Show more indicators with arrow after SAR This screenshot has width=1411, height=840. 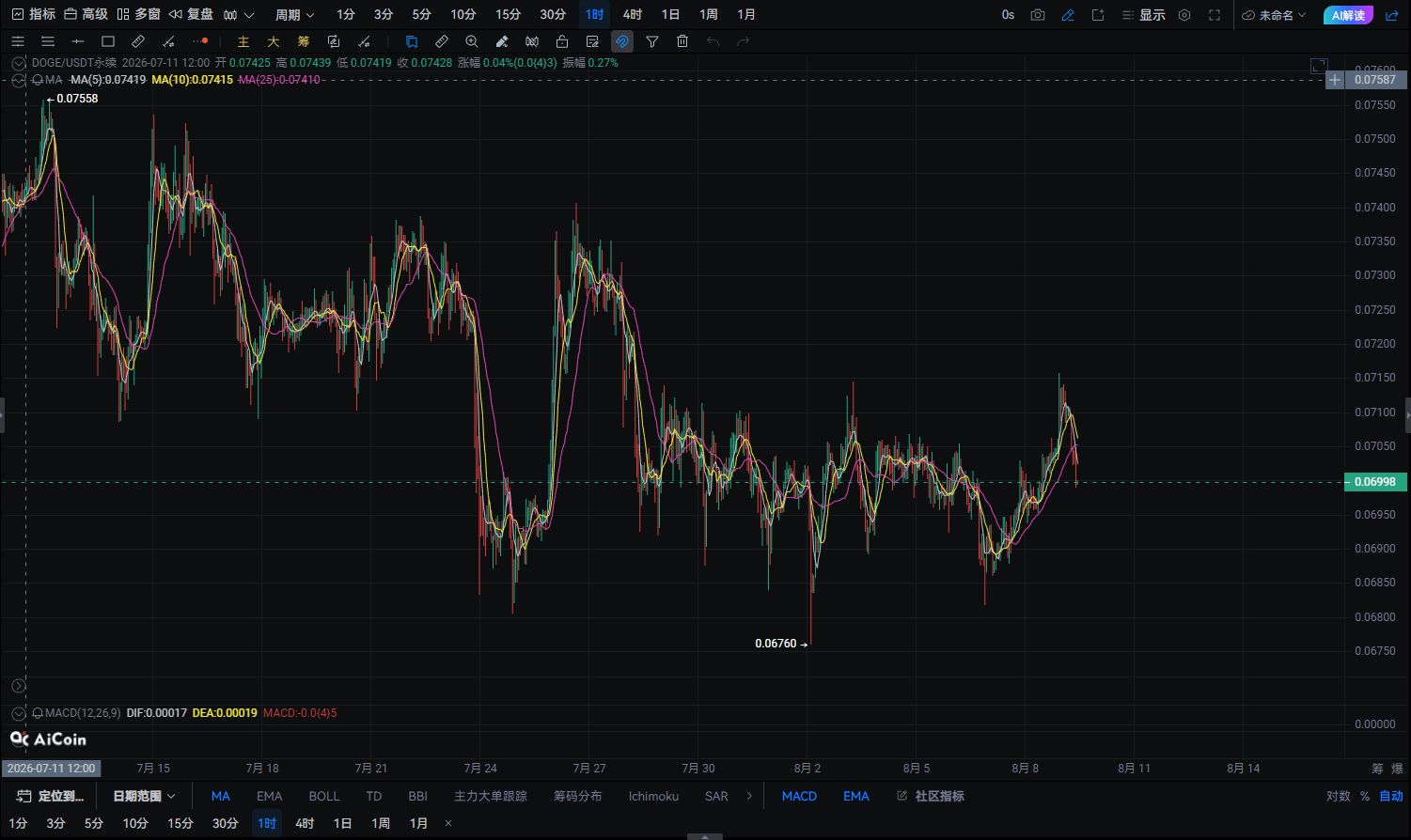749,796
